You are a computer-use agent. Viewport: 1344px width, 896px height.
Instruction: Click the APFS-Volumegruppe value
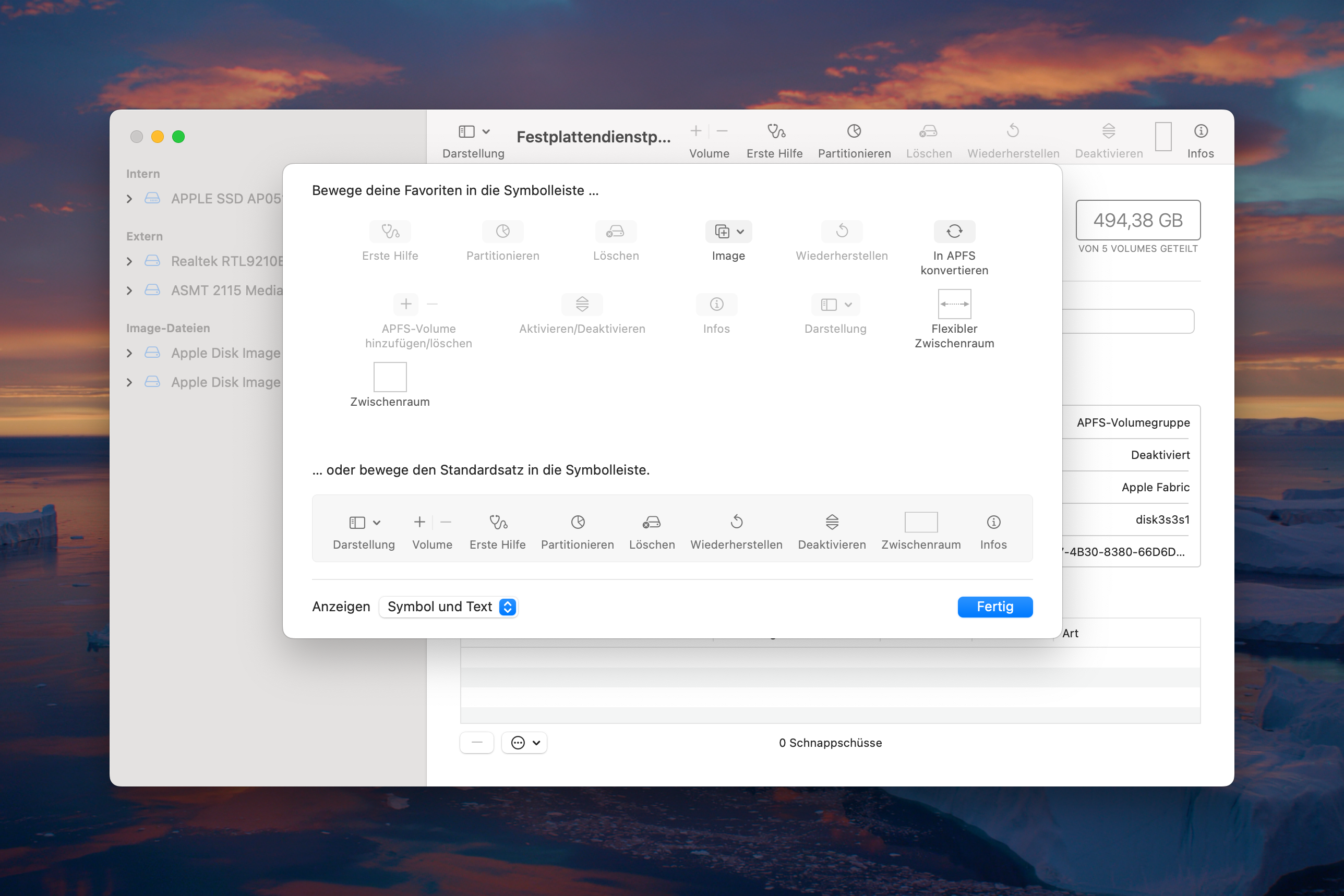1133,423
